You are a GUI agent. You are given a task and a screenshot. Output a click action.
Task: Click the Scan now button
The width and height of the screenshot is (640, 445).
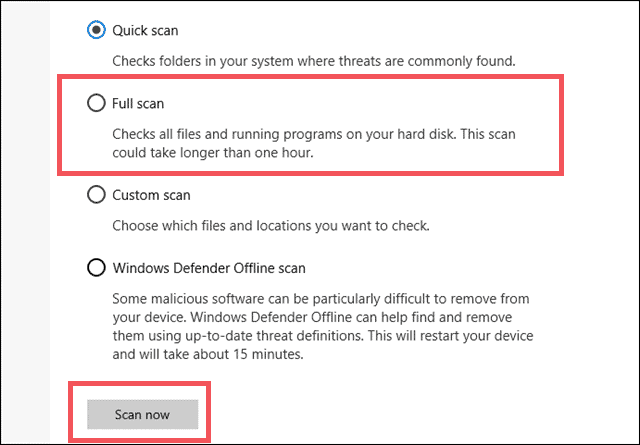click(142, 414)
